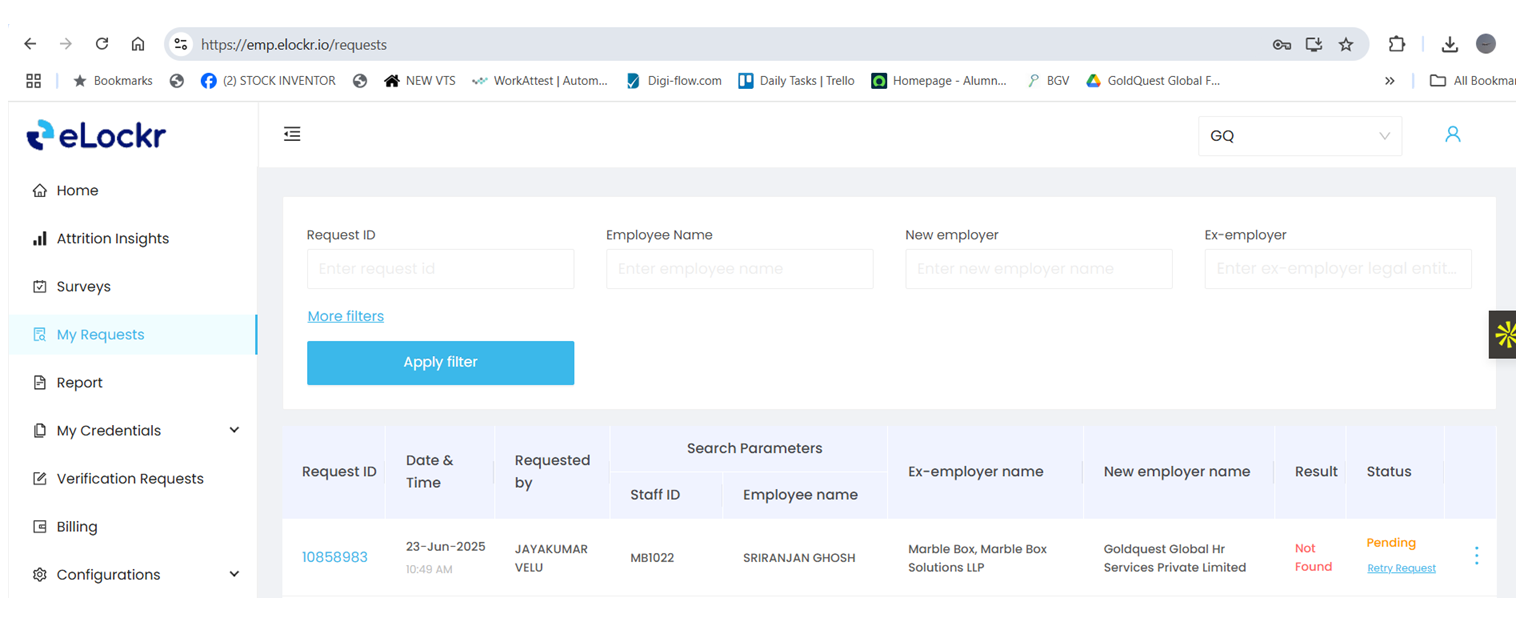This screenshot has width=1520, height=617.
Task: Open browser downloads icon
Action: [1449, 44]
